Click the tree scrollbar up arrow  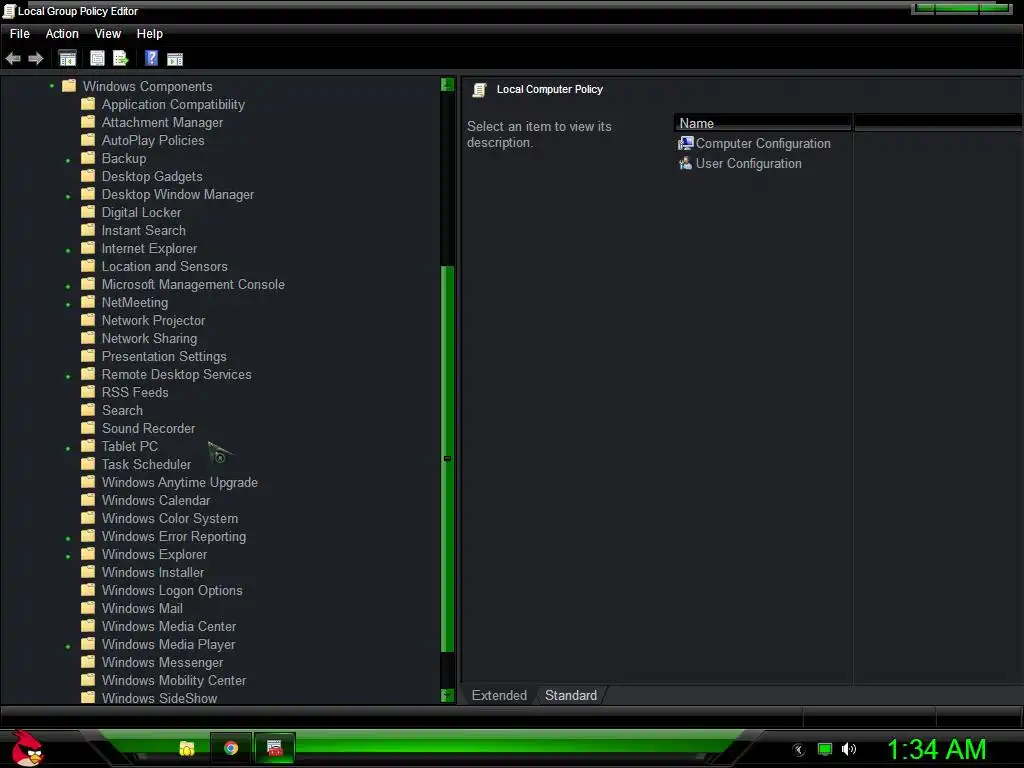pos(447,84)
